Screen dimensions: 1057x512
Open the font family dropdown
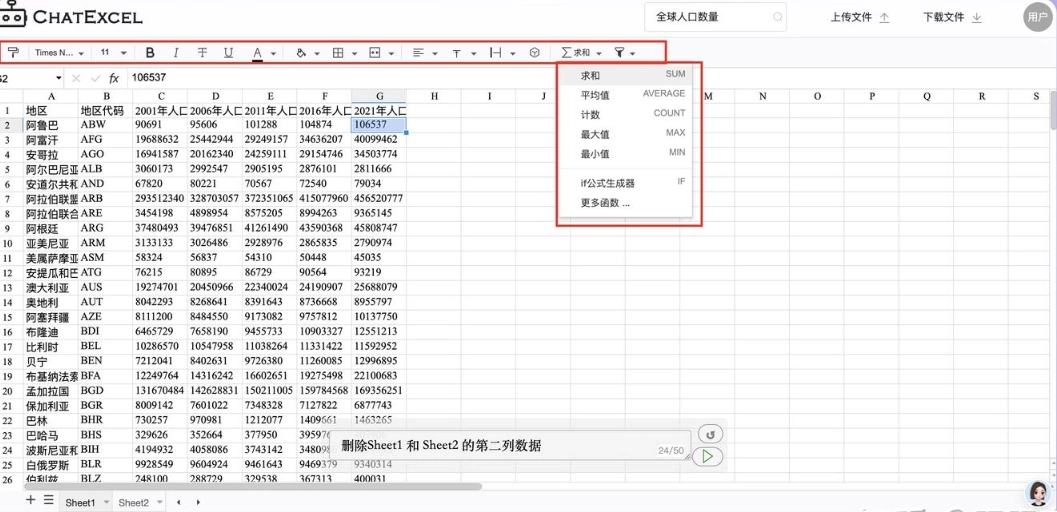point(58,52)
